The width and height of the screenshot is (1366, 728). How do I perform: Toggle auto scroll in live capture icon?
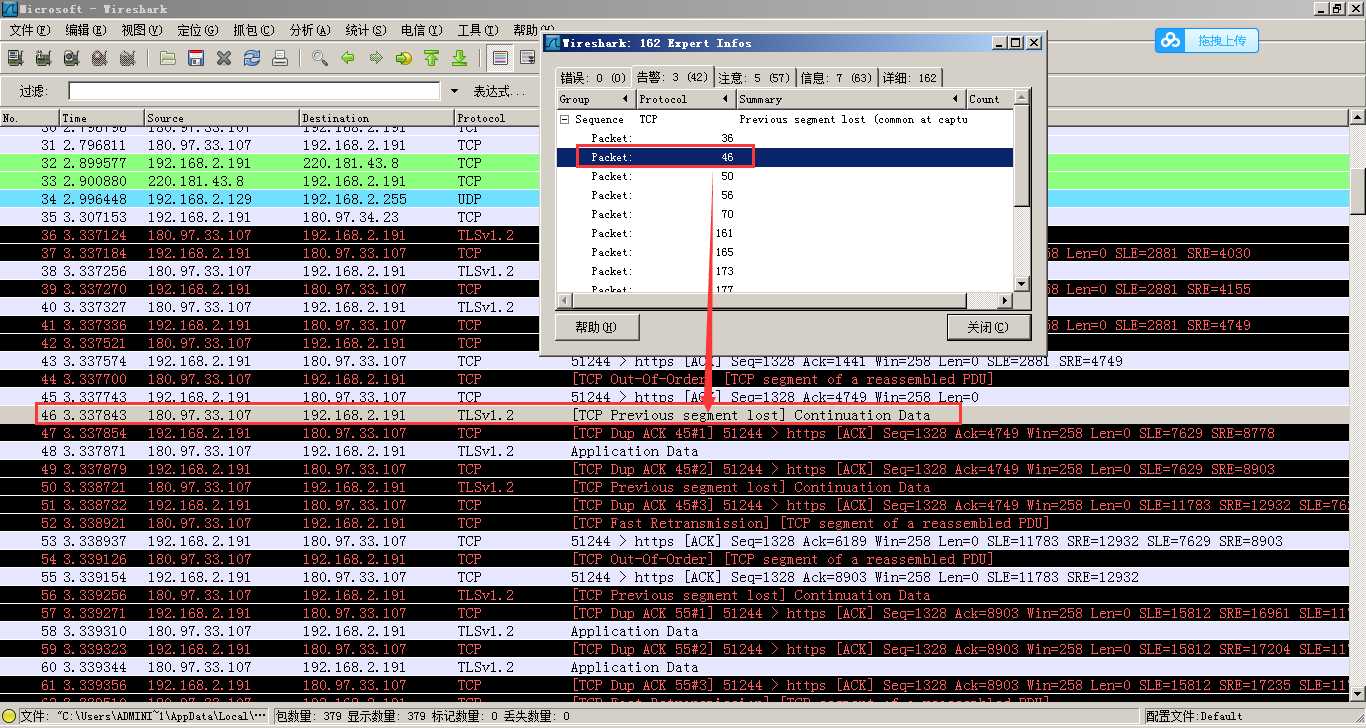(x=527, y=58)
